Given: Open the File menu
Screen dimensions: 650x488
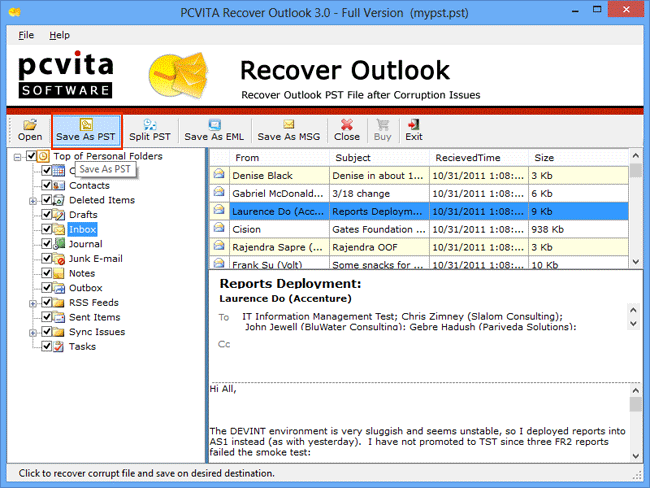Looking at the screenshot, I should click(x=26, y=35).
